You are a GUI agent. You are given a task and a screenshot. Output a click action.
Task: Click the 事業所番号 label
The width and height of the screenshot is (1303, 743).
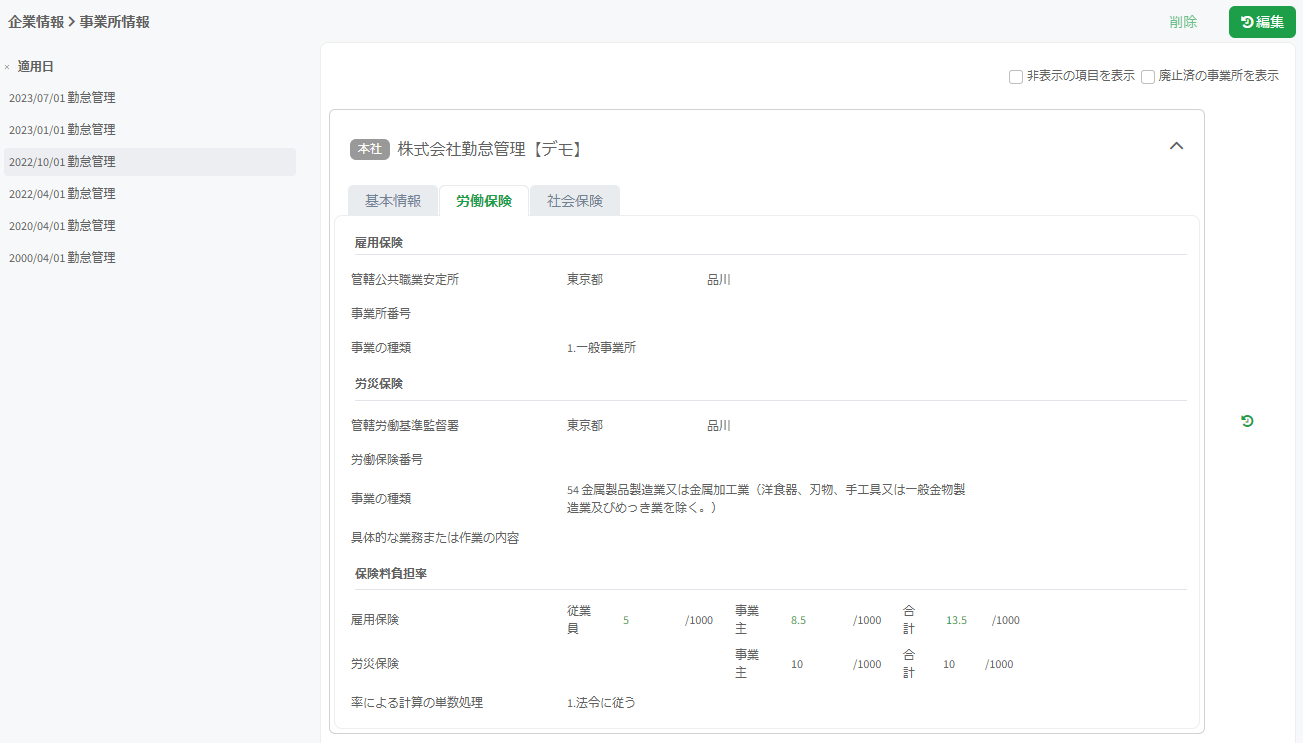tap(381, 314)
